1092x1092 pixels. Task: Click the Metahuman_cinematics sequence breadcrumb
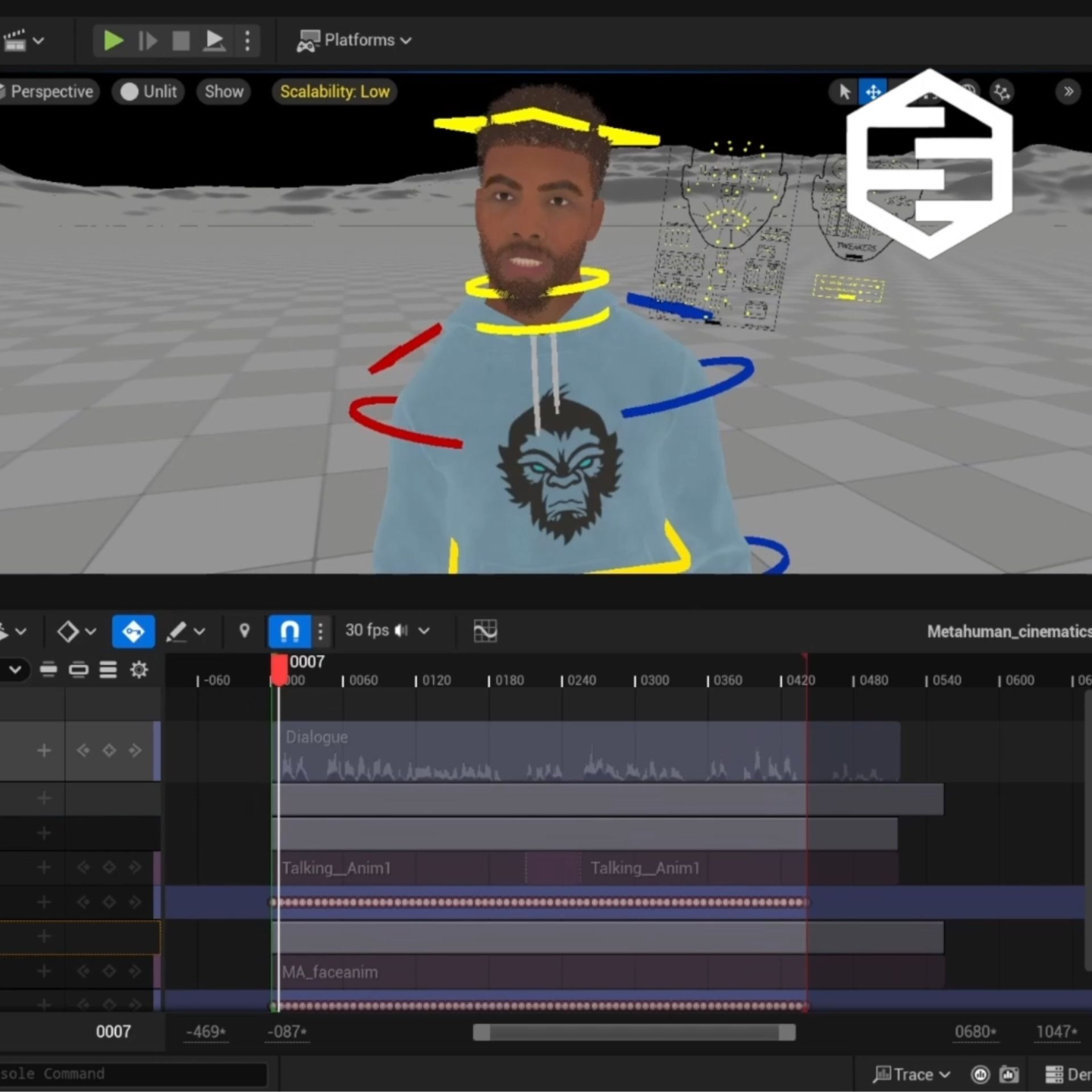pyautogui.click(x=1009, y=632)
